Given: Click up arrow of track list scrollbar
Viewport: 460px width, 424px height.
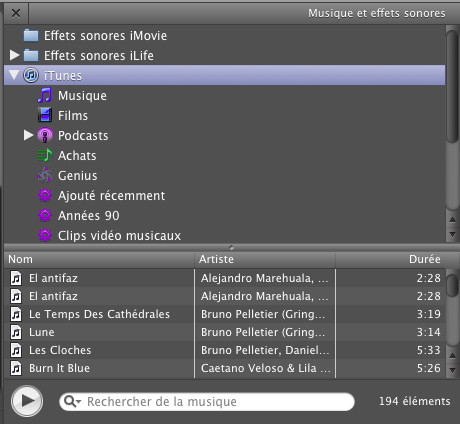Looking at the screenshot, I should click(x=452, y=355).
